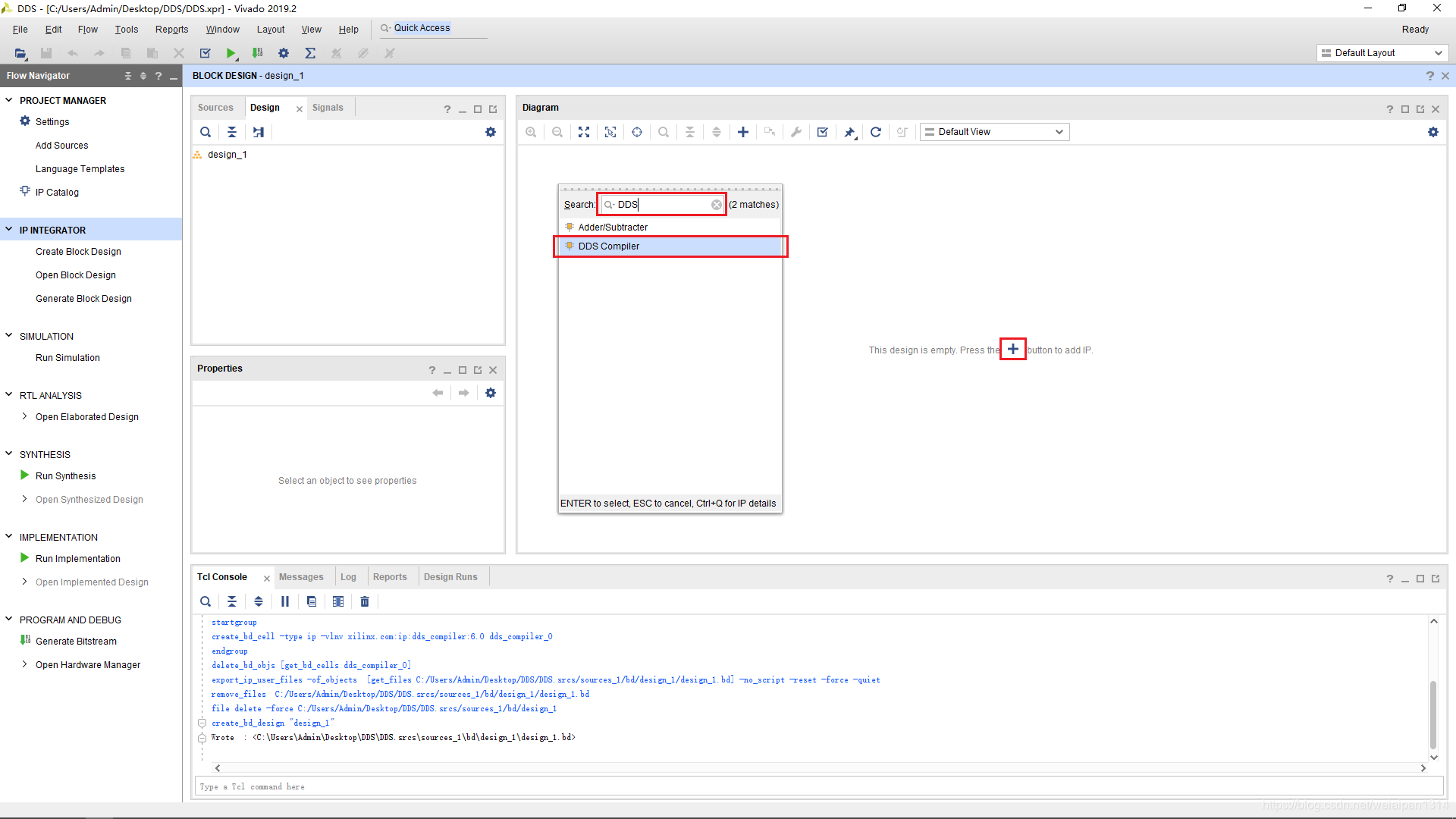Screen dimensions: 1456x819
Task: Click the Zoom In icon in Diagram toolbar
Action: [x=531, y=132]
